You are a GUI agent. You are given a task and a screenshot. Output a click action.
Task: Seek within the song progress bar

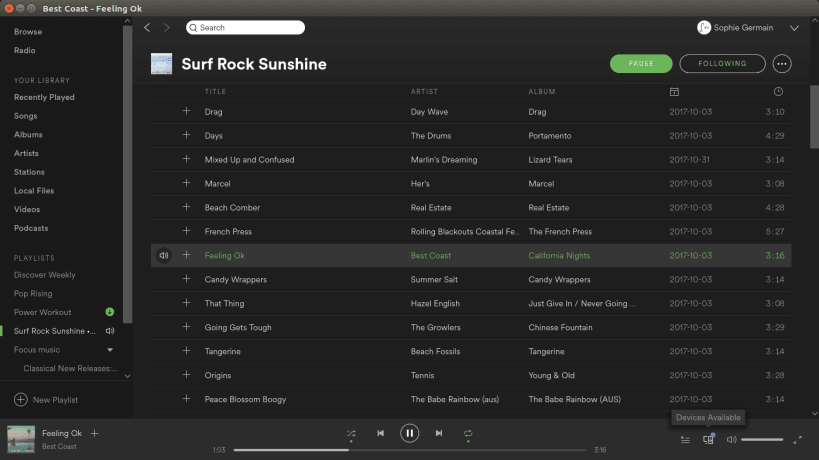pos(410,450)
